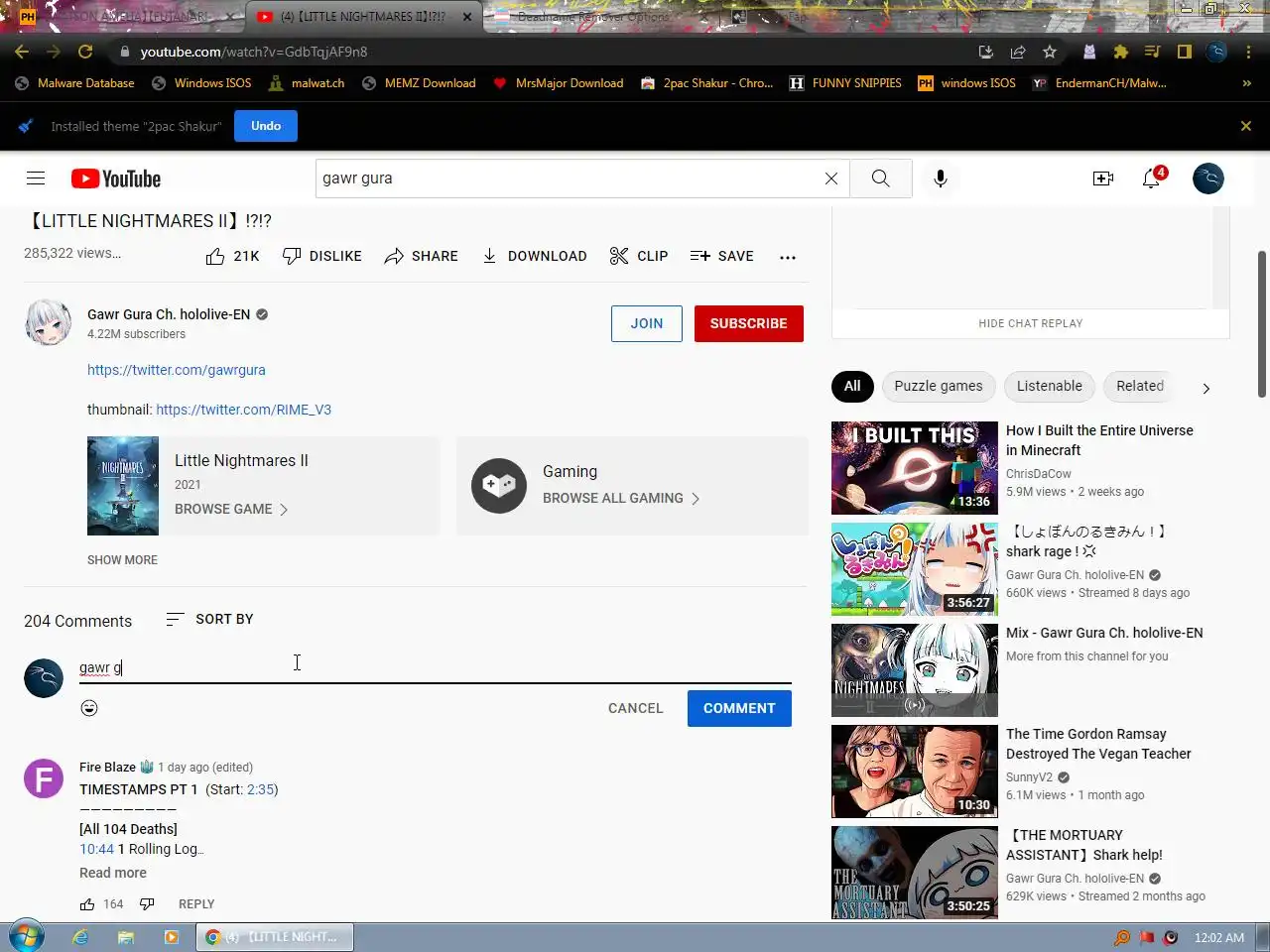Switch to the Little Nightmares II browser tab
This screenshot has width=1270, height=952.
pos(364,17)
